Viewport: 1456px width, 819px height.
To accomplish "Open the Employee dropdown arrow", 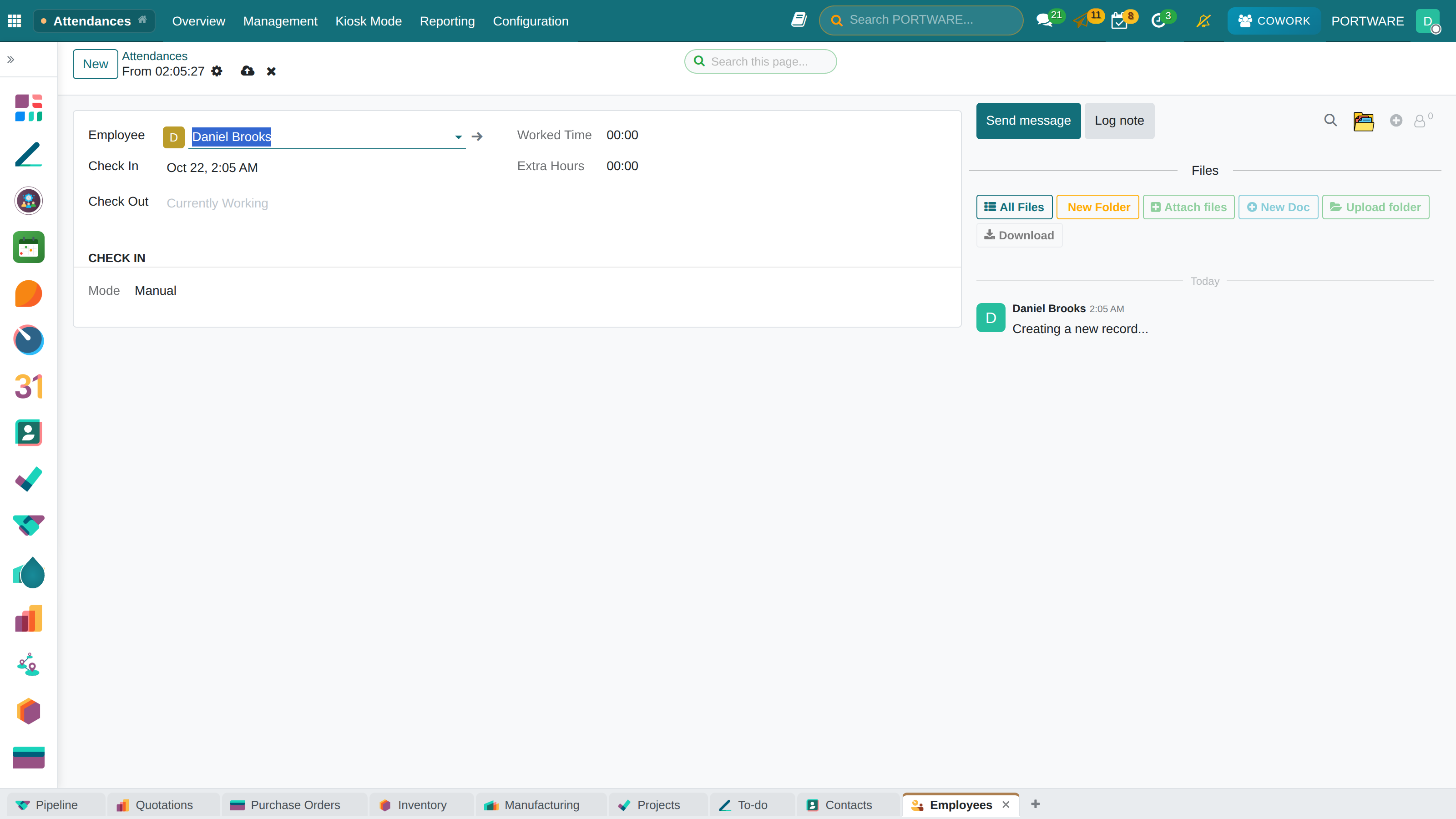I will pos(458,137).
